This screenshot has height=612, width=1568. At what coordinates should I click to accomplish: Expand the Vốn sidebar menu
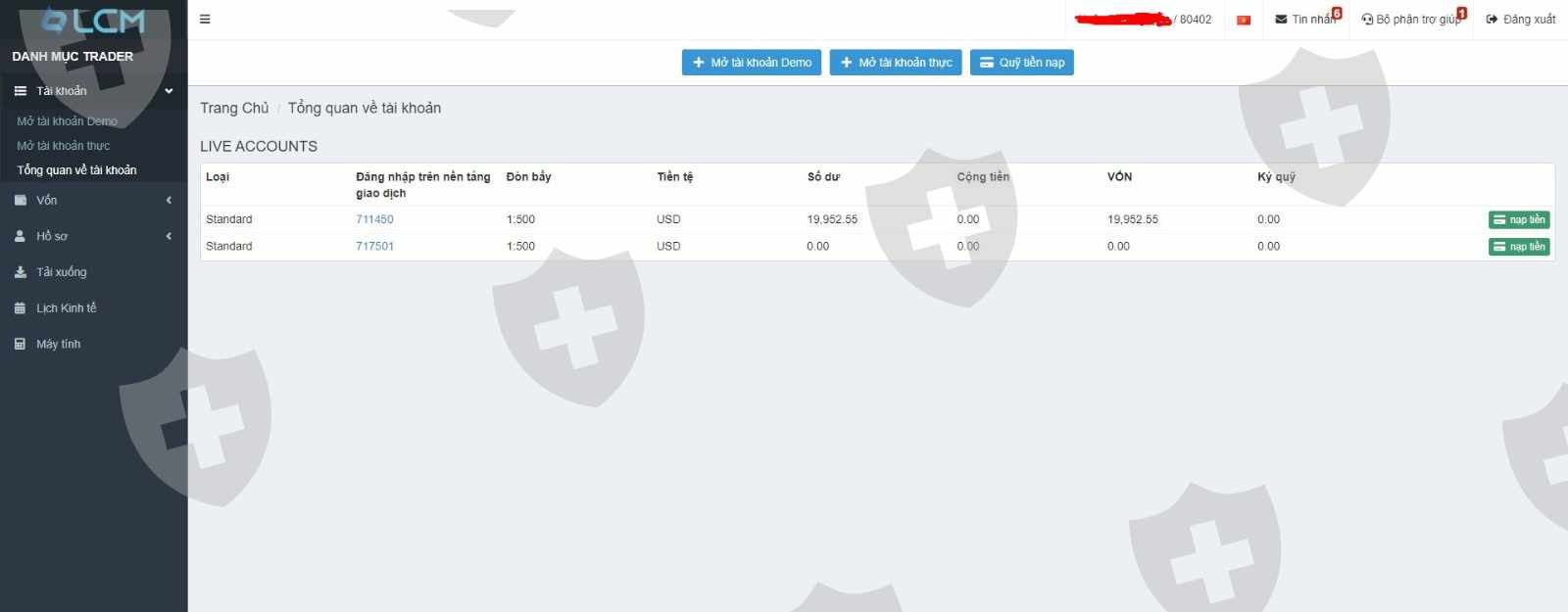(x=93, y=201)
